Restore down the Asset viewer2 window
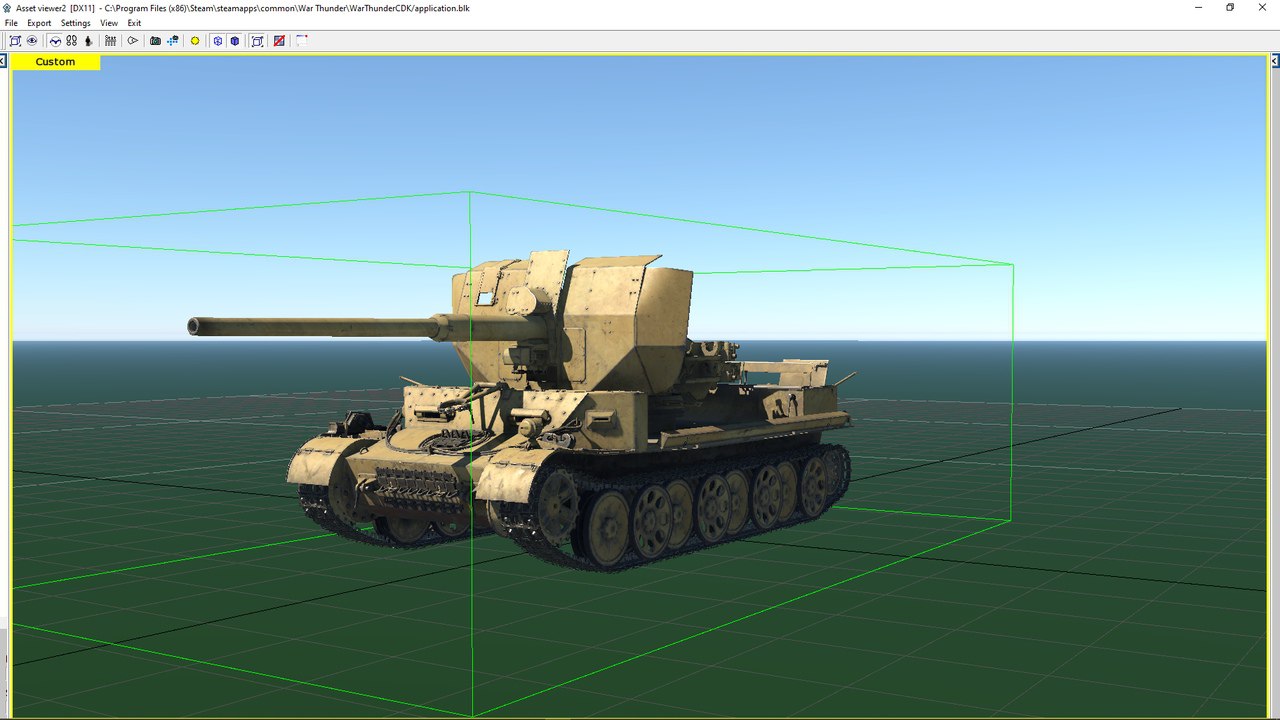 click(1230, 7)
